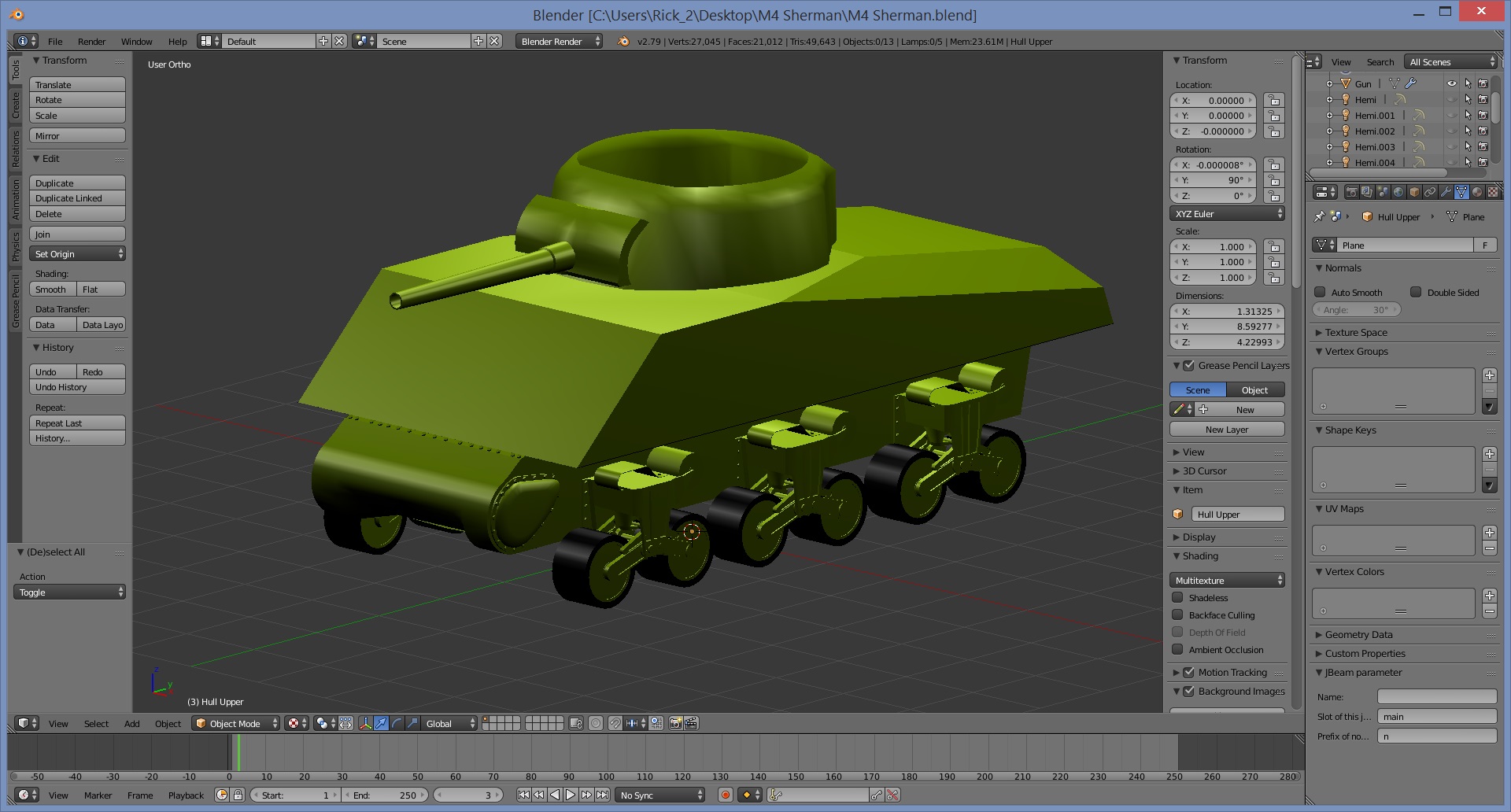Click the insert keyframe key icon in timeline

coord(877,795)
